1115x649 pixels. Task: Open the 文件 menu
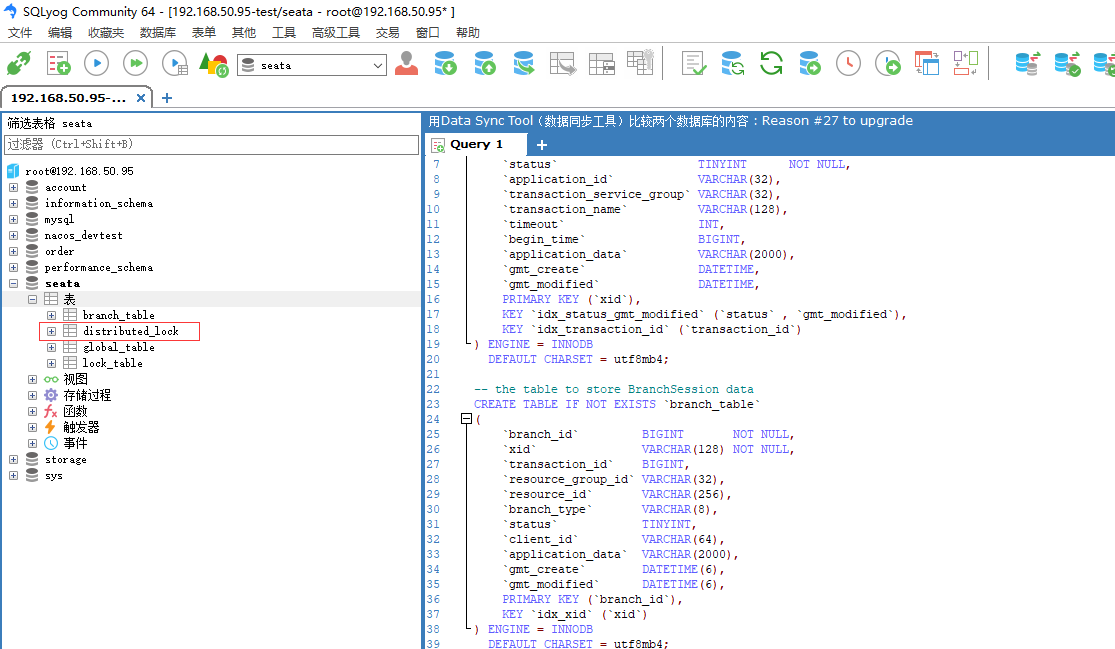tap(20, 33)
